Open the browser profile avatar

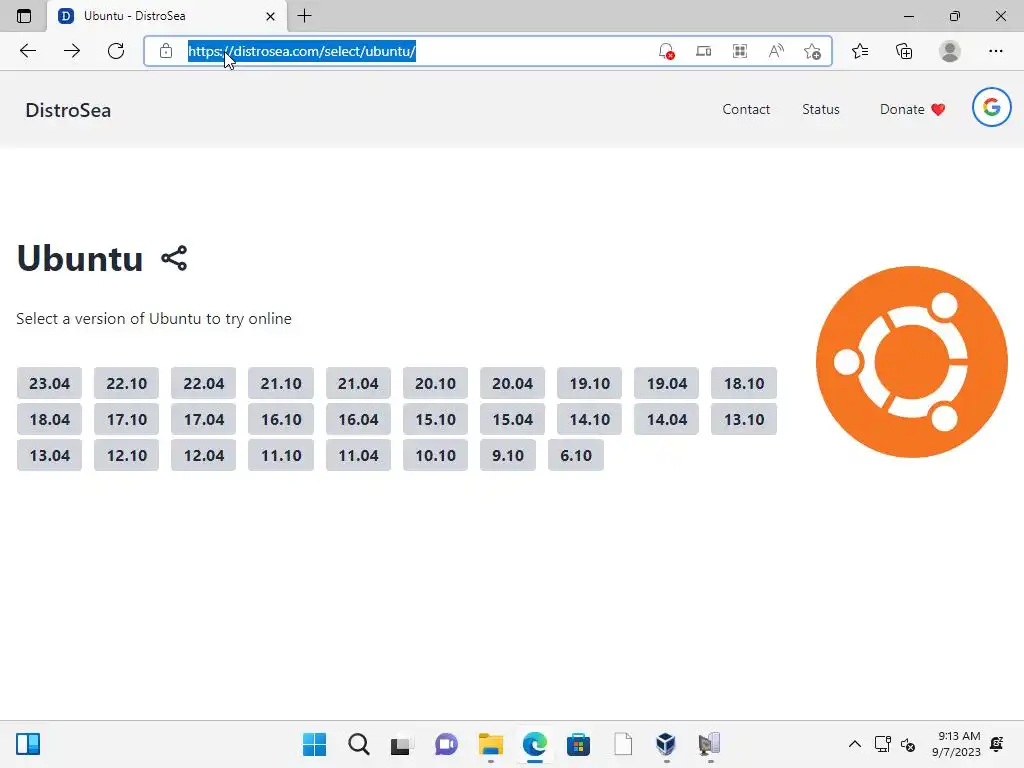[x=950, y=51]
